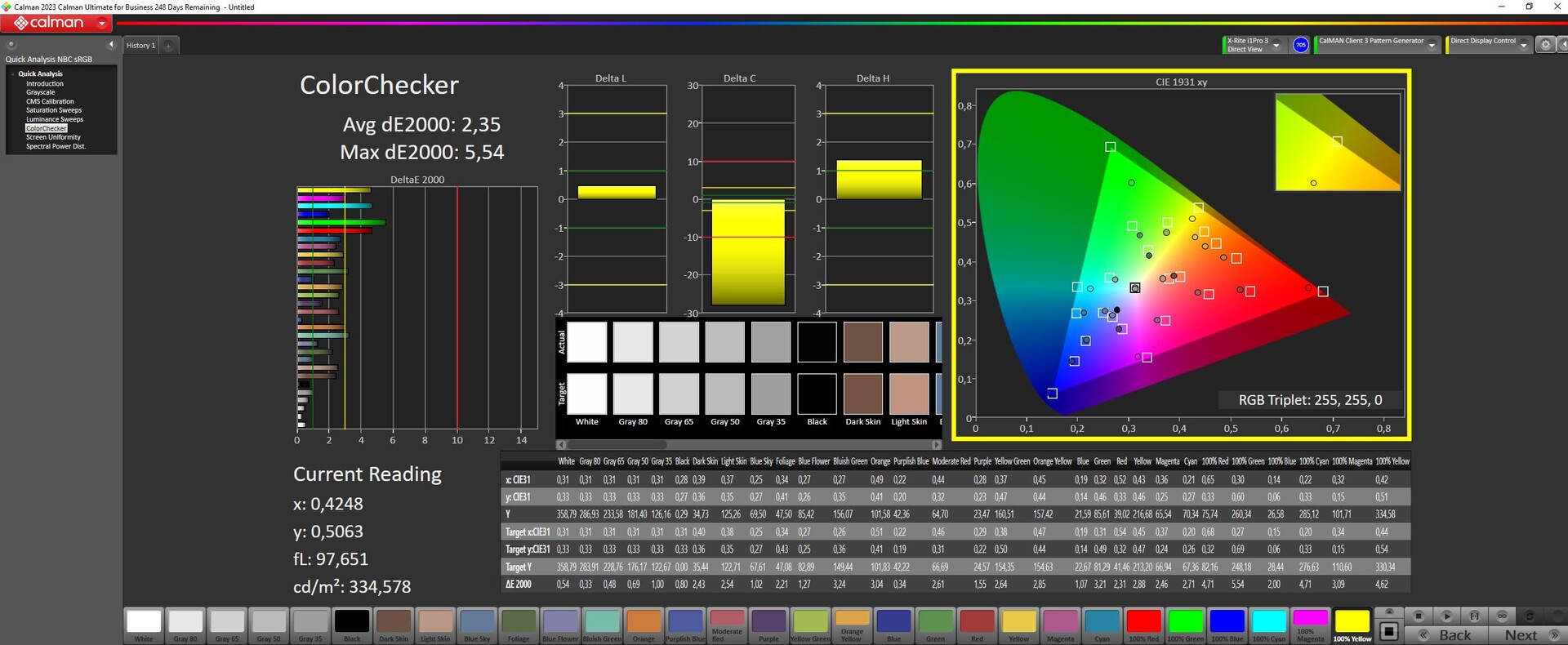Select Grayscale in the workflow list
The image size is (1568, 645).
point(41,92)
